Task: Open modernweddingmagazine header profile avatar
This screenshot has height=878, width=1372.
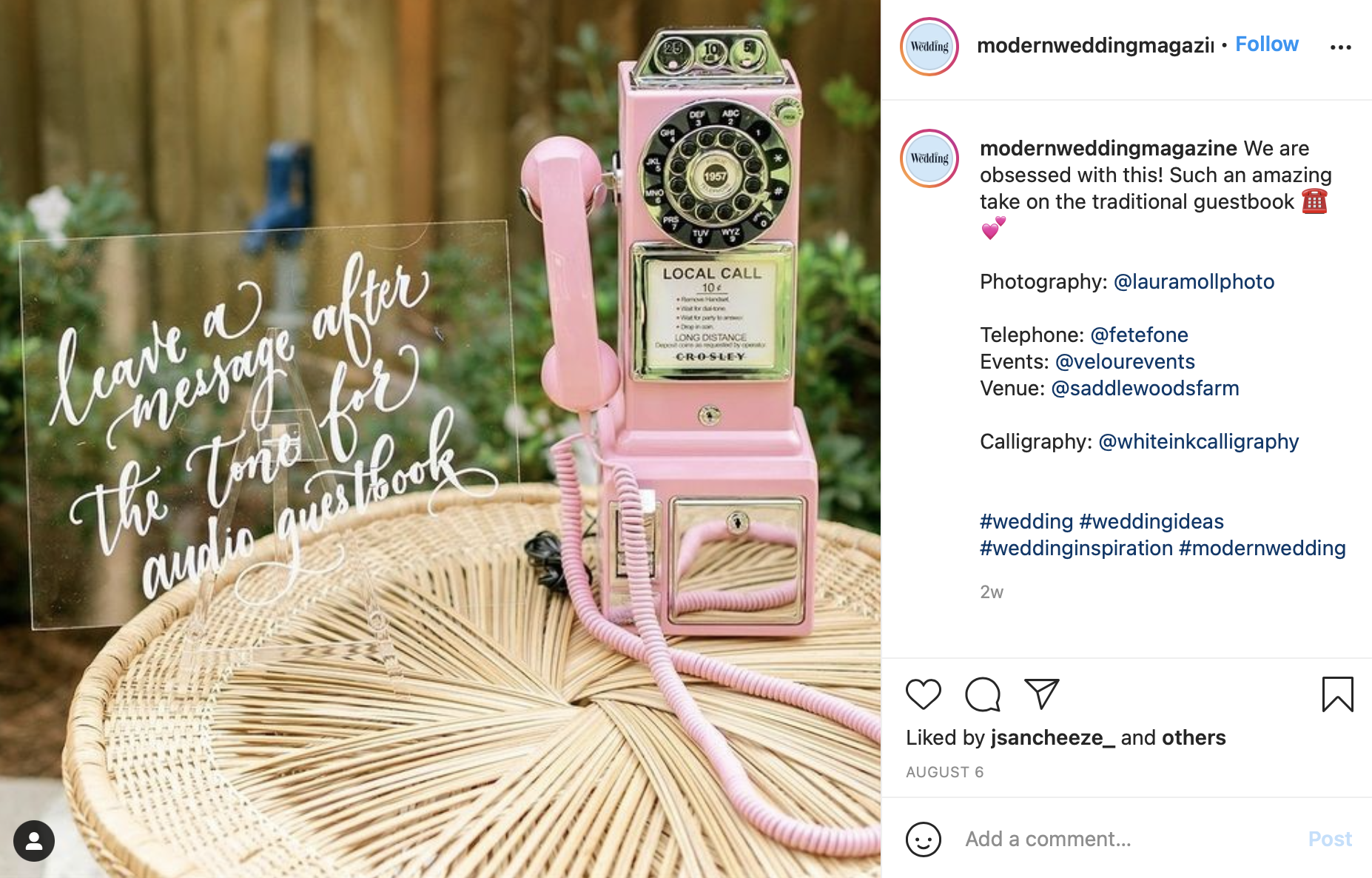Action: pyautogui.click(x=929, y=47)
